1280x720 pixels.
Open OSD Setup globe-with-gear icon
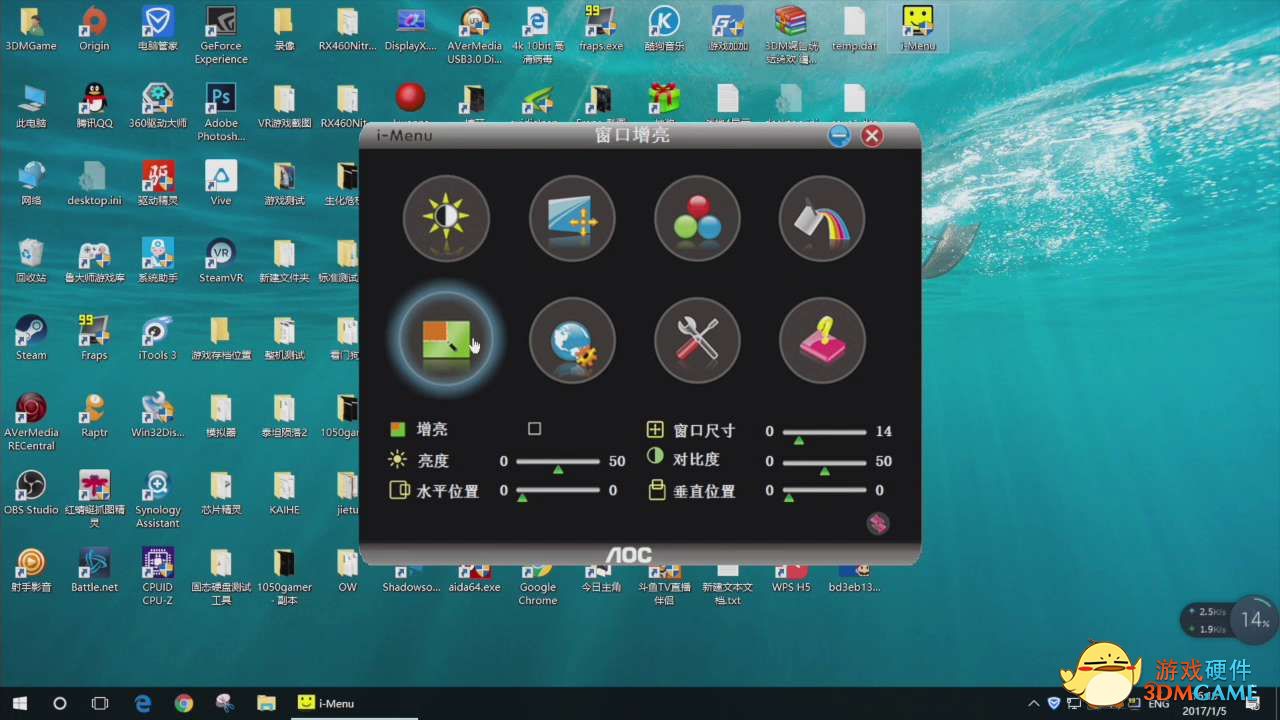[x=571, y=340]
